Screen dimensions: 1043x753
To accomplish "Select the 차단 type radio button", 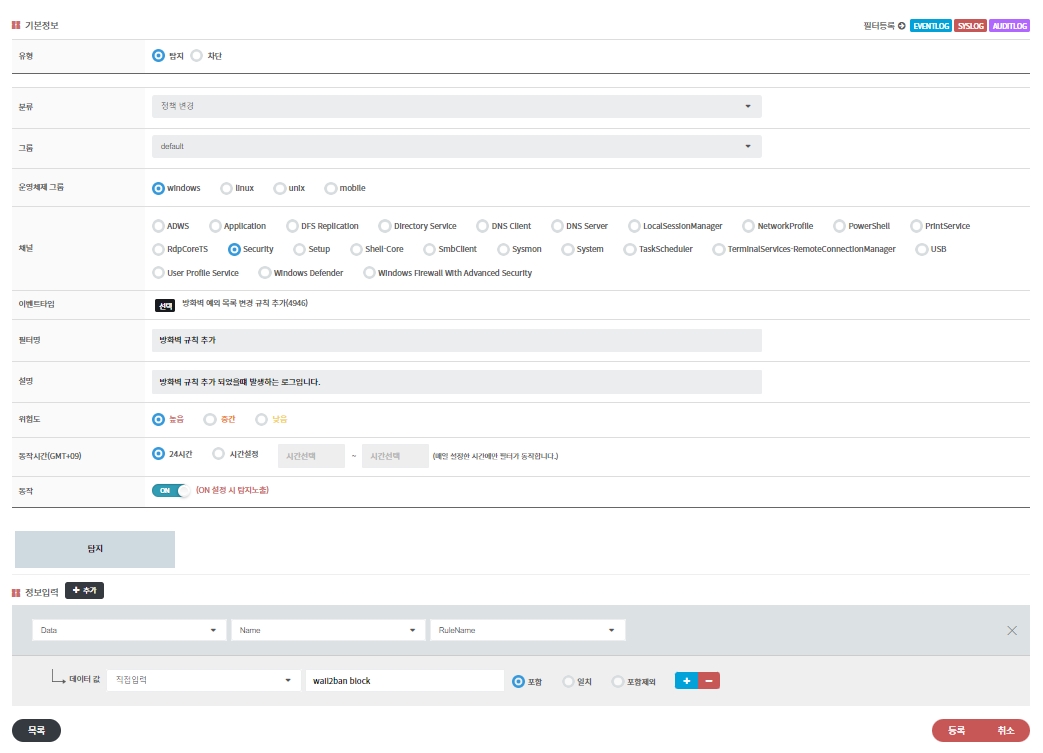I will tap(197, 56).
